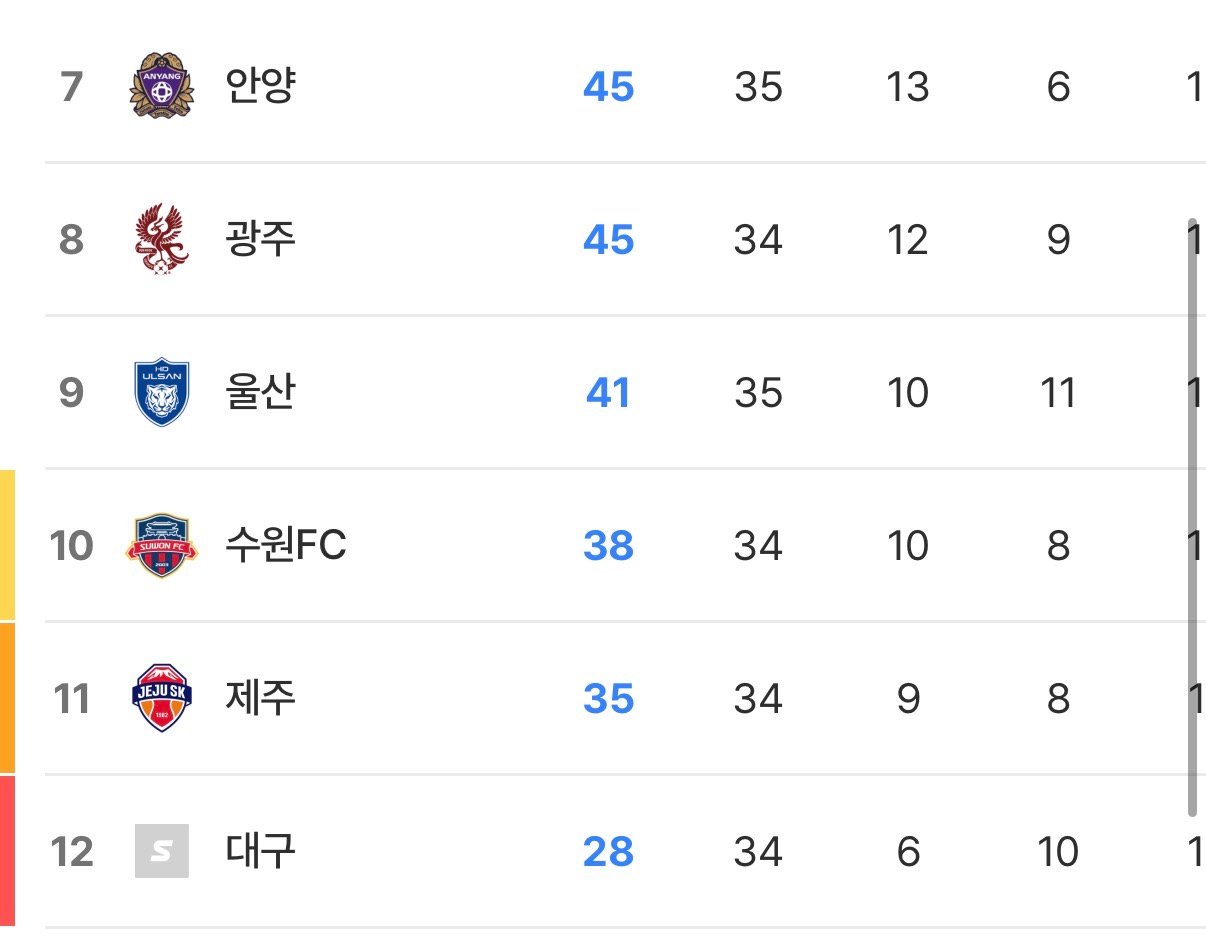Select the Ulsan HD tiger crest

pyautogui.click(x=161, y=392)
